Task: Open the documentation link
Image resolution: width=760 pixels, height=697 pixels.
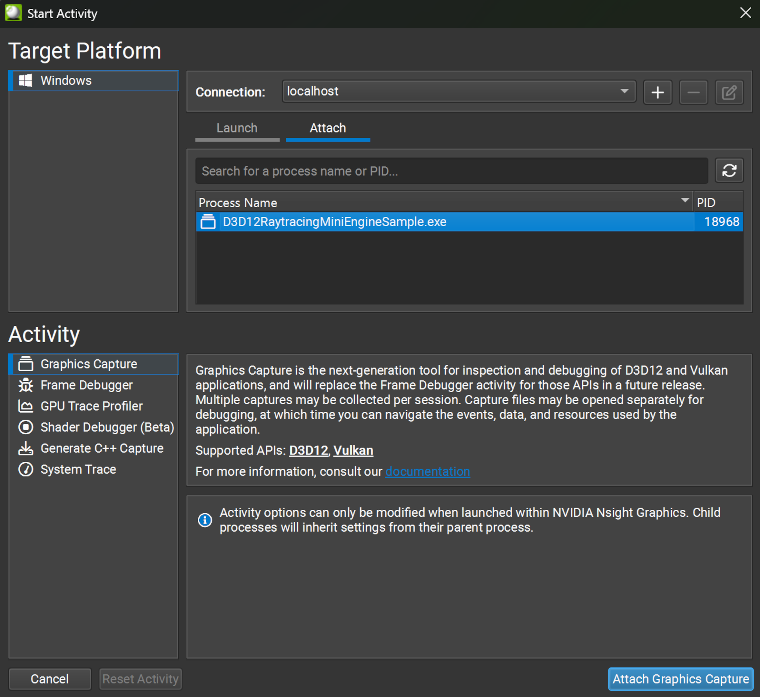Action: (x=427, y=471)
